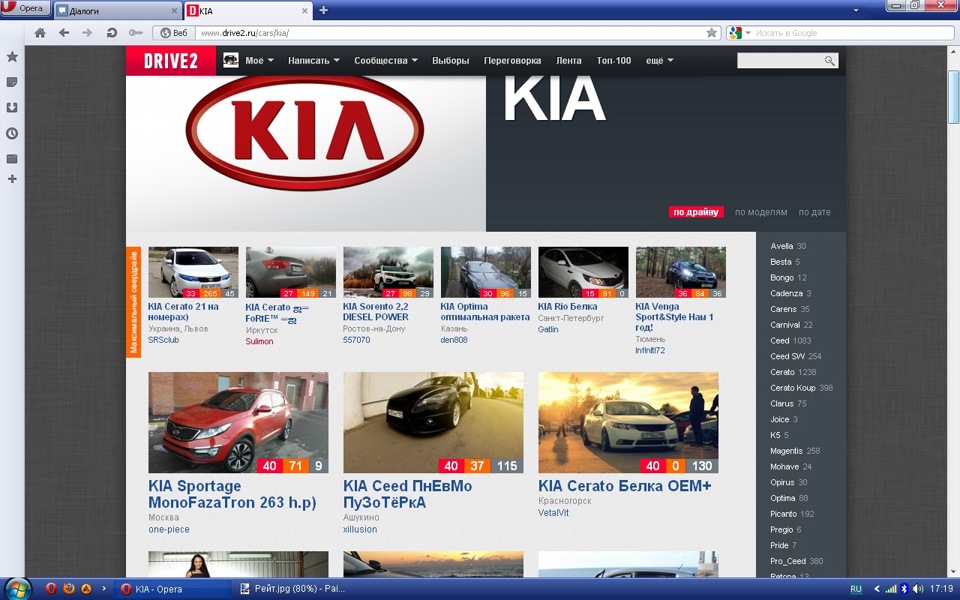The width and height of the screenshot is (960, 600).
Task: Click the volume icon in system tray
Action: click(918, 589)
